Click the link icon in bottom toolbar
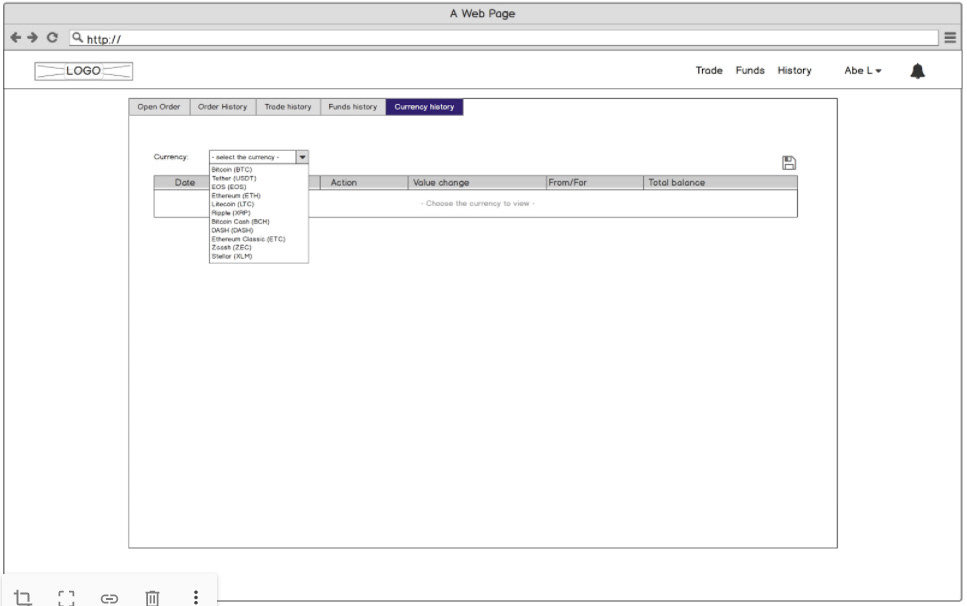Image resolution: width=967 pixels, height=606 pixels. [109, 598]
